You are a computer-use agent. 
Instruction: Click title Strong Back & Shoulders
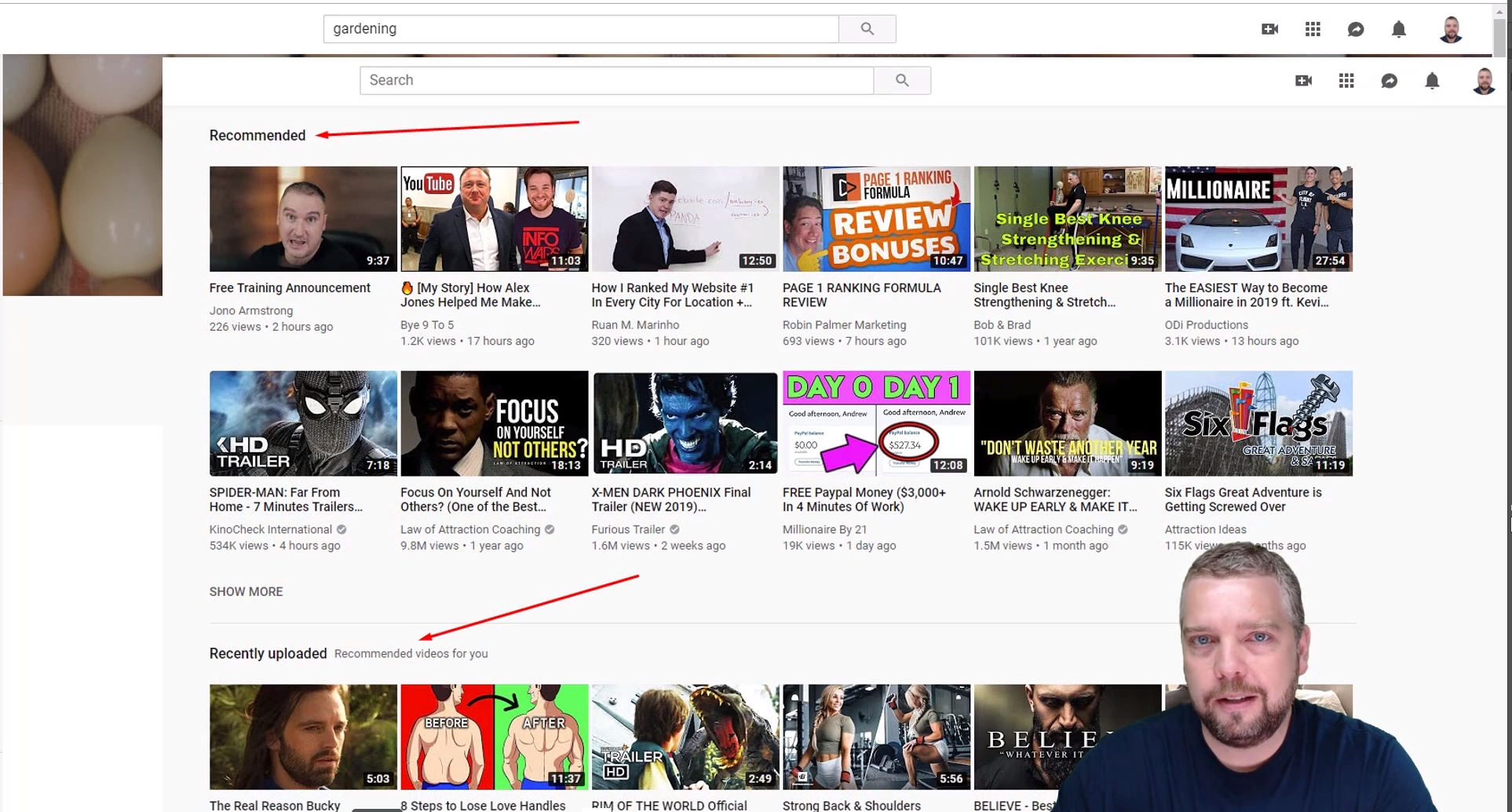coord(851,805)
